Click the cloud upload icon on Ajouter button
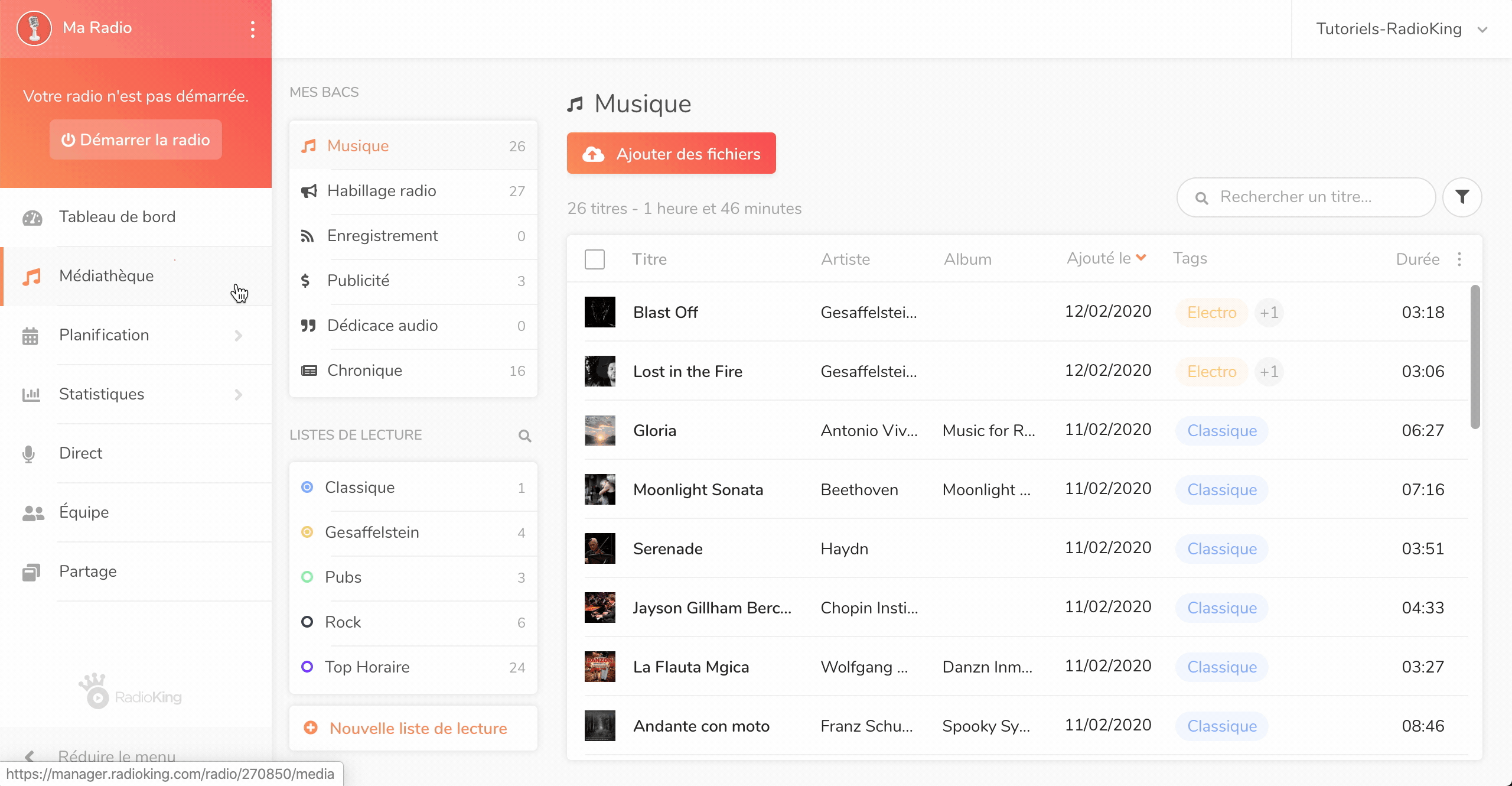The height and width of the screenshot is (786, 1512). pyautogui.click(x=593, y=154)
